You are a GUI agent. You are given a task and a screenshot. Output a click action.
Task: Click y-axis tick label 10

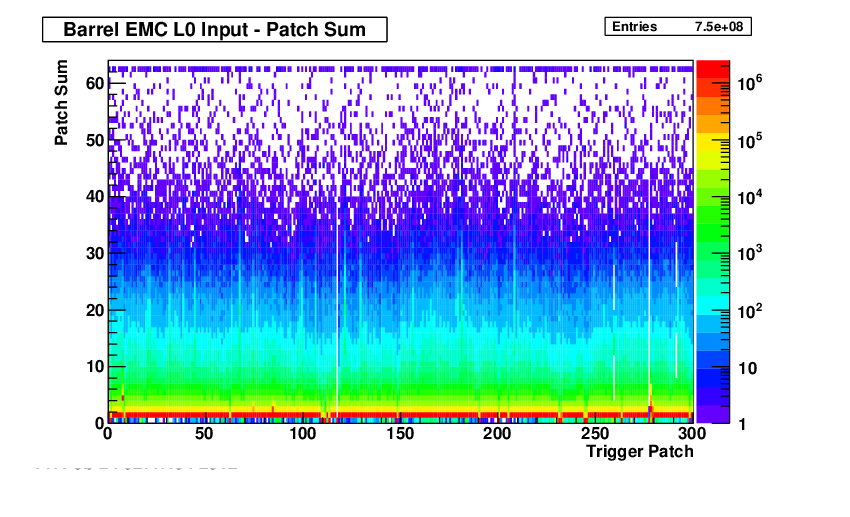click(95, 367)
